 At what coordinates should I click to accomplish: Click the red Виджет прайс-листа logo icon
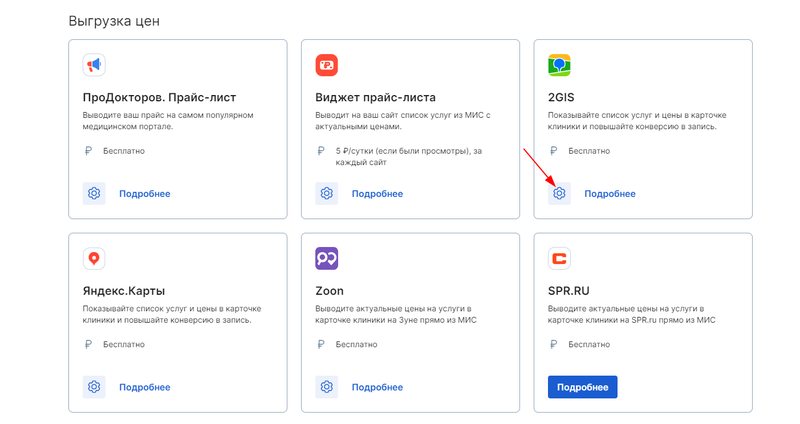coord(327,65)
